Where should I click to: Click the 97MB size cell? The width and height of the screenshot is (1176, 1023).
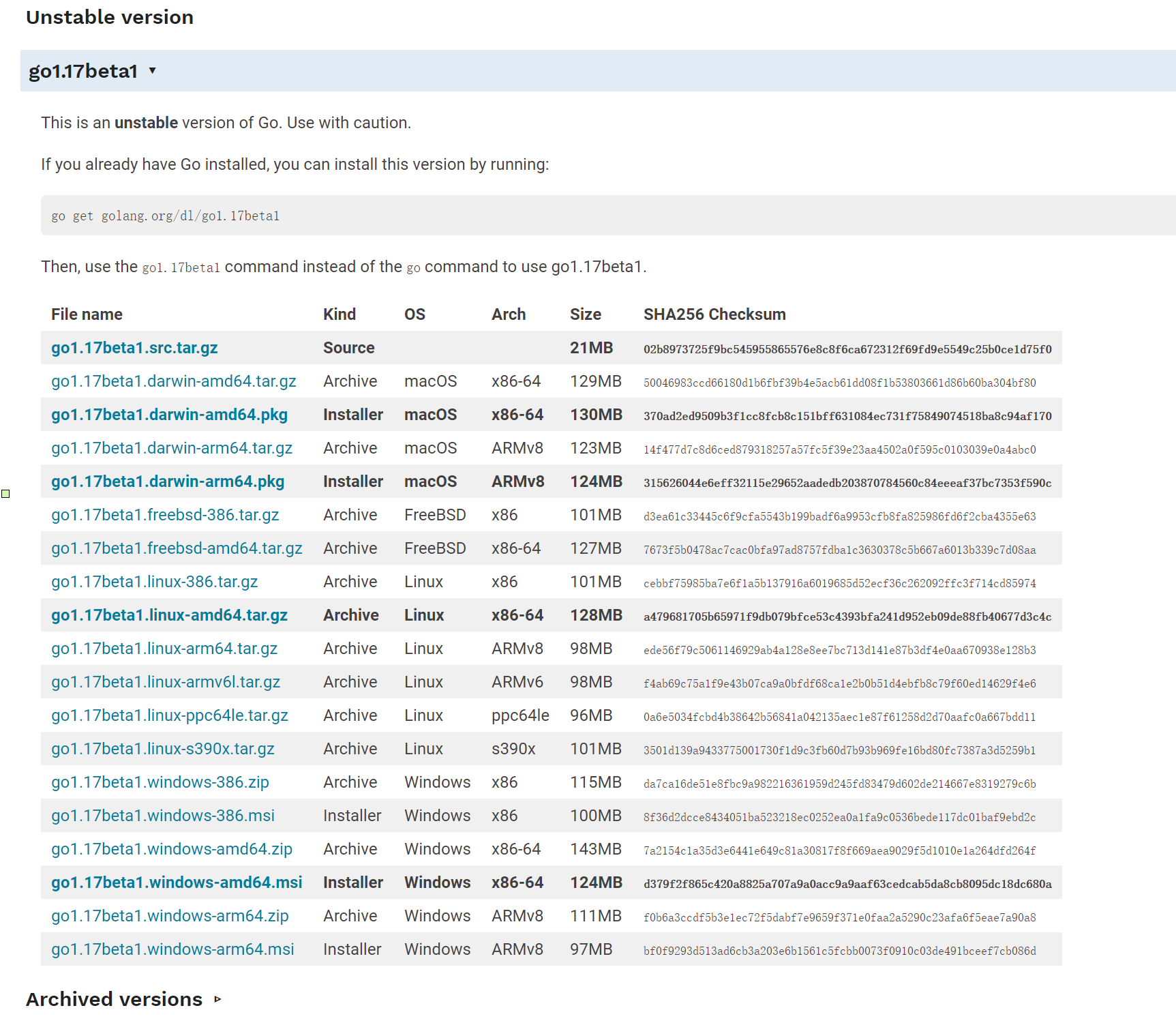coord(591,949)
